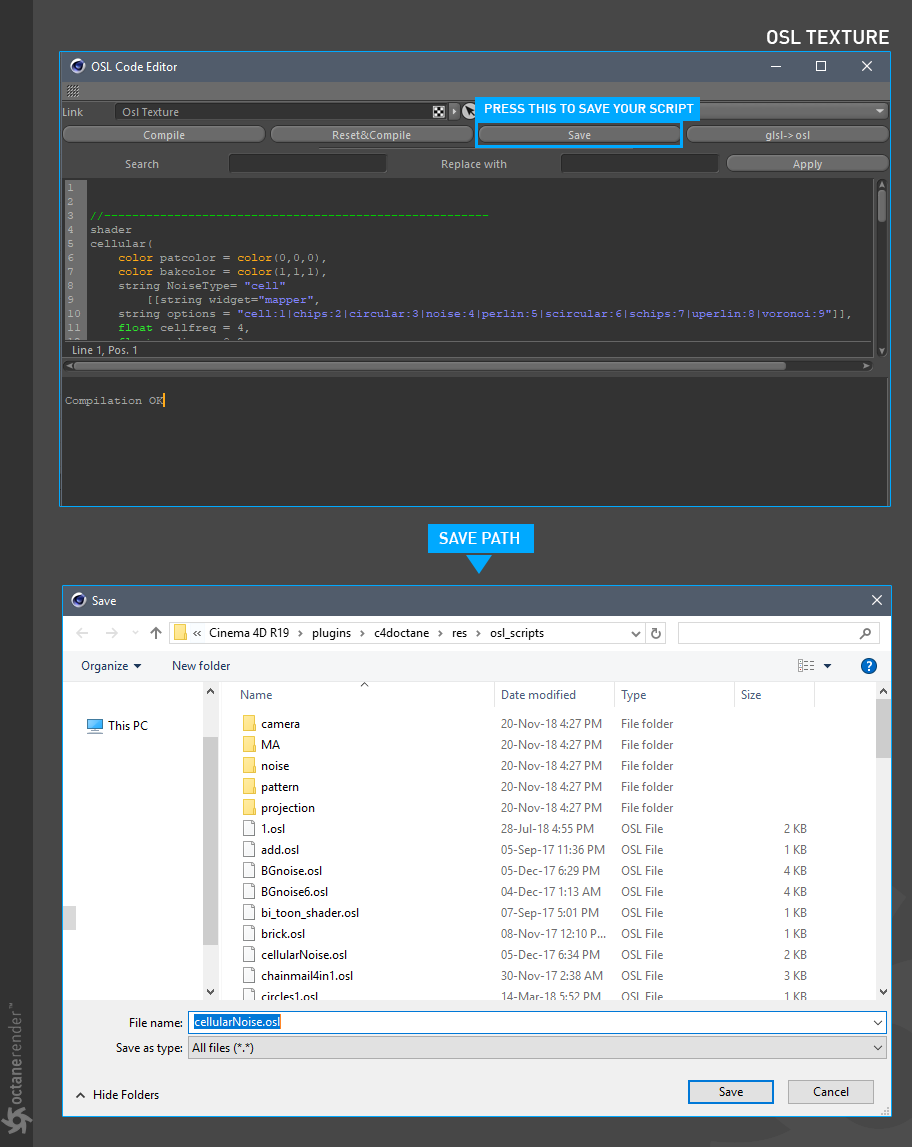The width and height of the screenshot is (912, 1147).
Task: Click the change view icon
Action: point(806,666)
